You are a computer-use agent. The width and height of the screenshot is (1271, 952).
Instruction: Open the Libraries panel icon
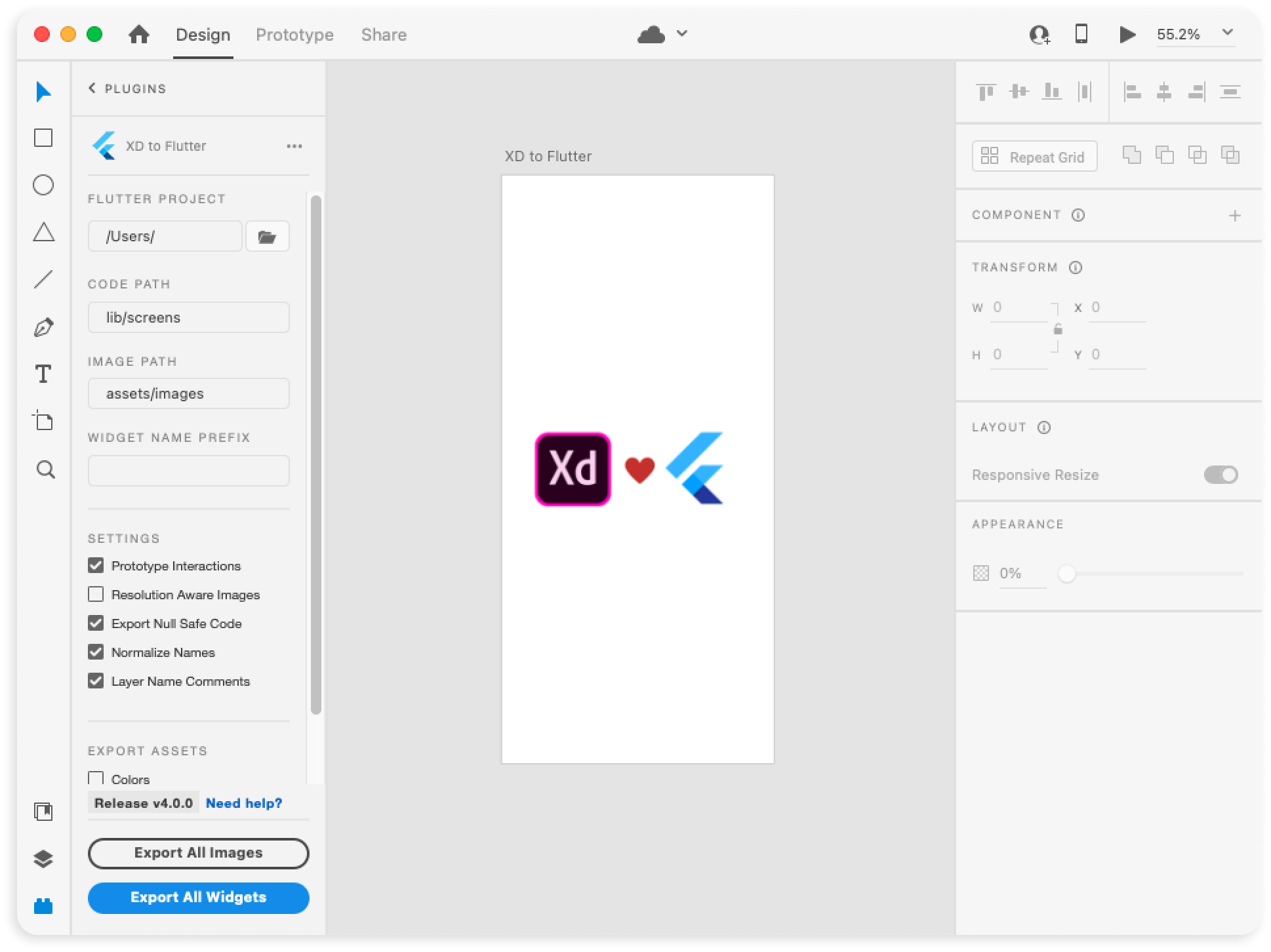click(43, 812)
